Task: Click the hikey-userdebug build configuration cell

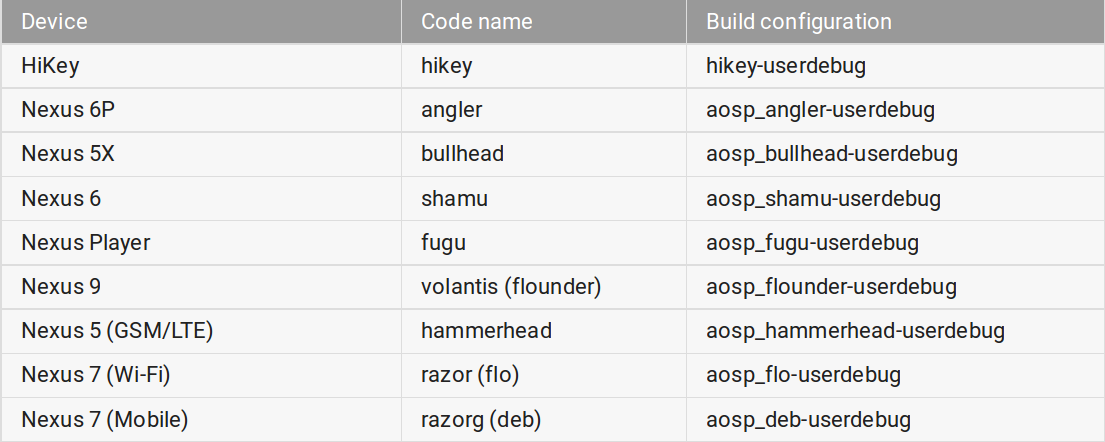Action: coord(786,66)
